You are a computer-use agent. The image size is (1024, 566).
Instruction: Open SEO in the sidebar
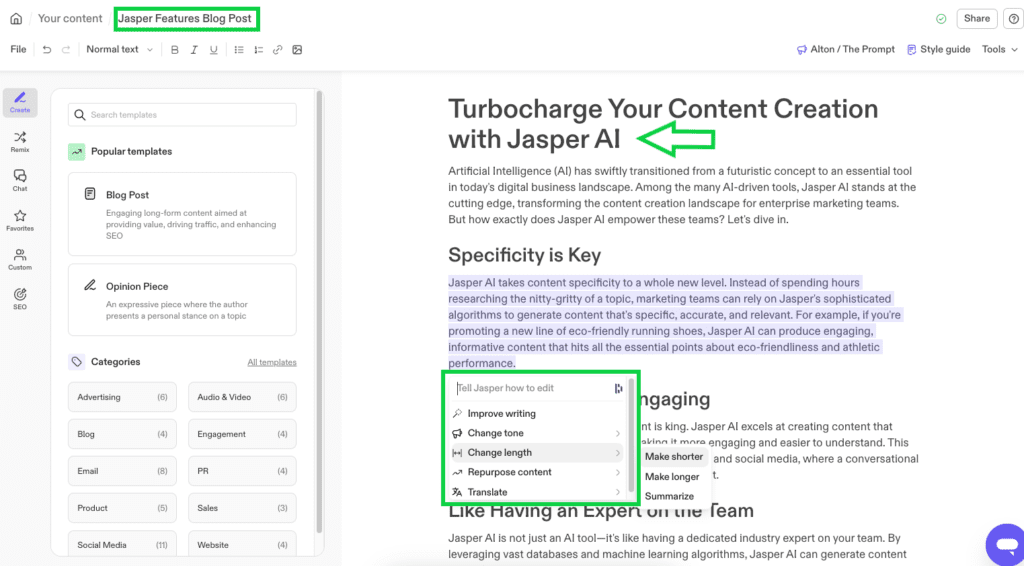(20, 299)
